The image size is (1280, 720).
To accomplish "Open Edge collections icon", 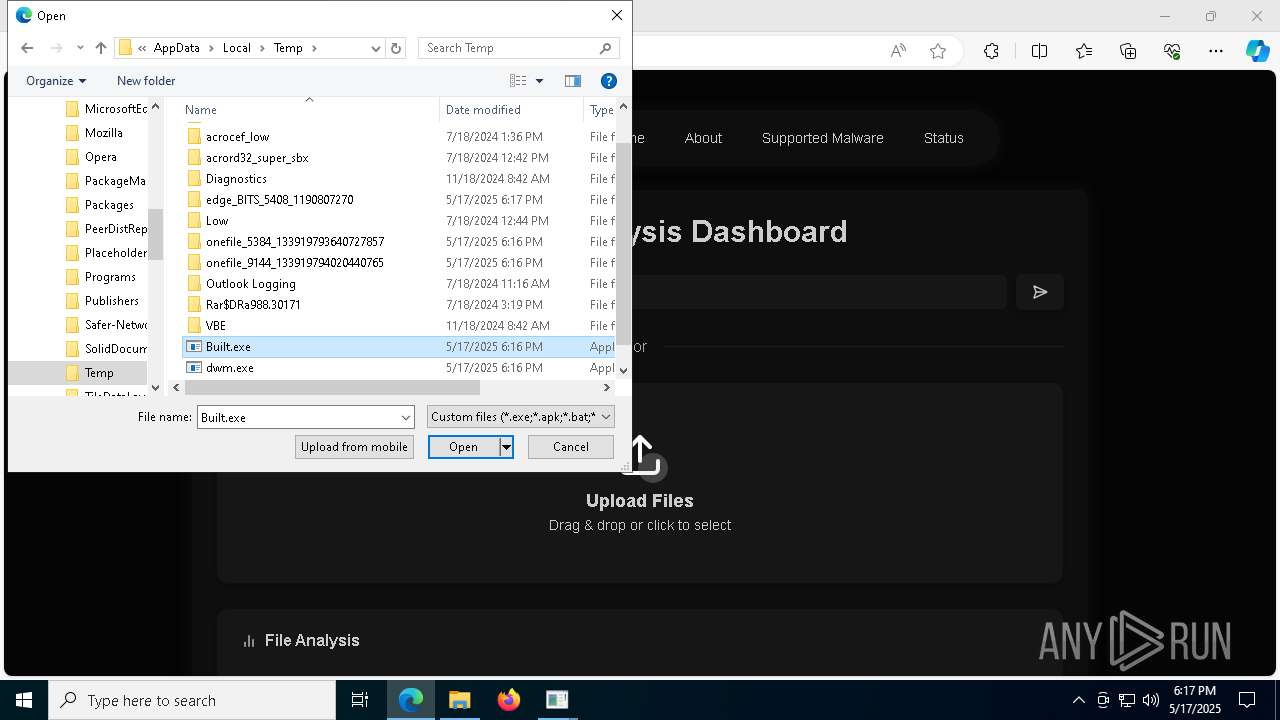I will click(x=1128, y=51).
